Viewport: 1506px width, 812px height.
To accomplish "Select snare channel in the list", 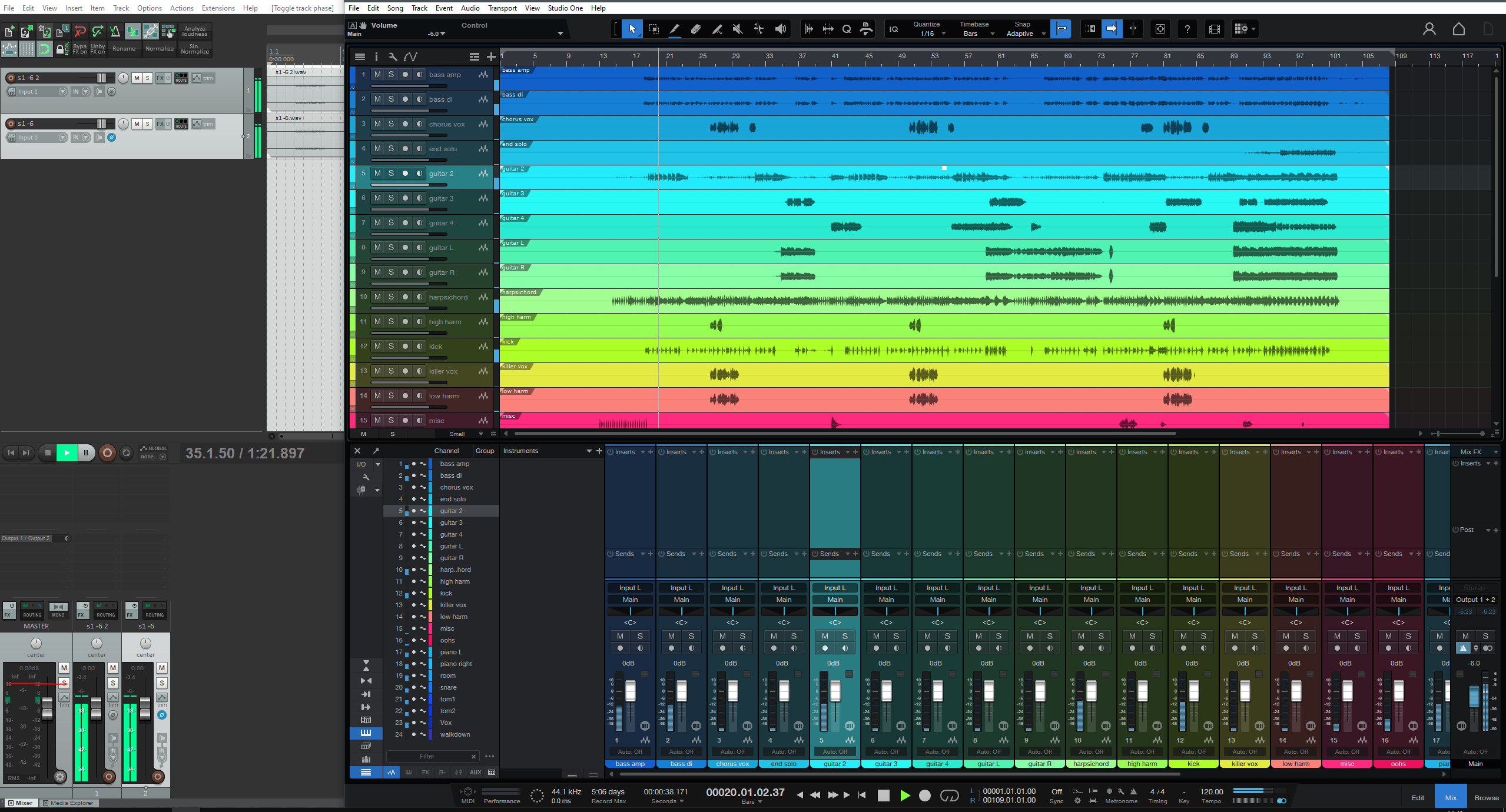I will click(448, 687).
